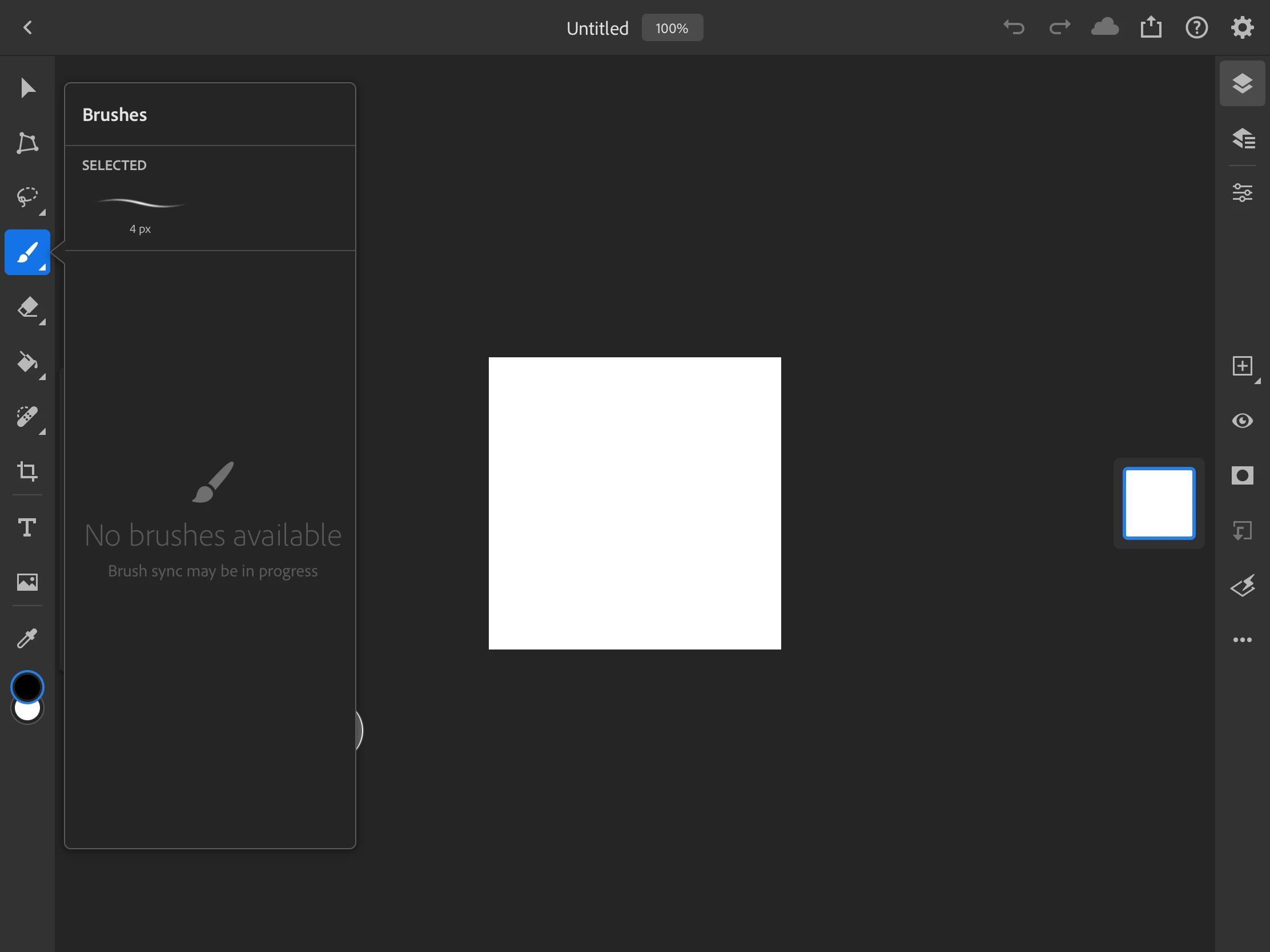The height and width of the screenshot is (952, 1270).
Task: Toggle the compact Layers view
Action: click(x=1242, y=83)
